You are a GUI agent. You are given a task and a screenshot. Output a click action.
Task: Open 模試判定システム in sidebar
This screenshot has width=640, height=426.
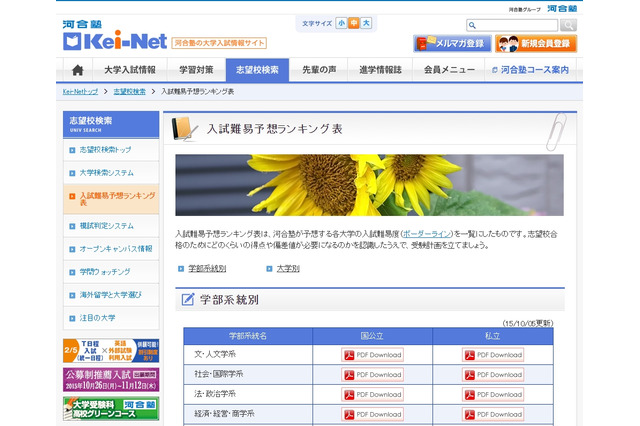(x=111, y=226)
